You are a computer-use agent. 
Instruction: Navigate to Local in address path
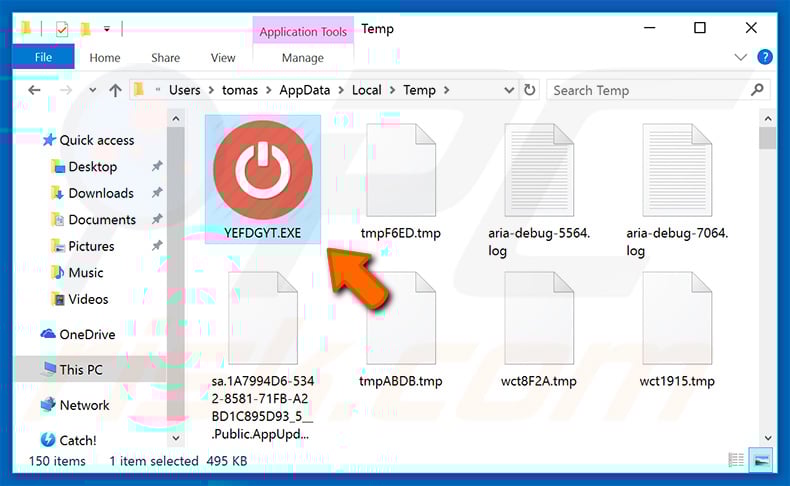[366, 90]
